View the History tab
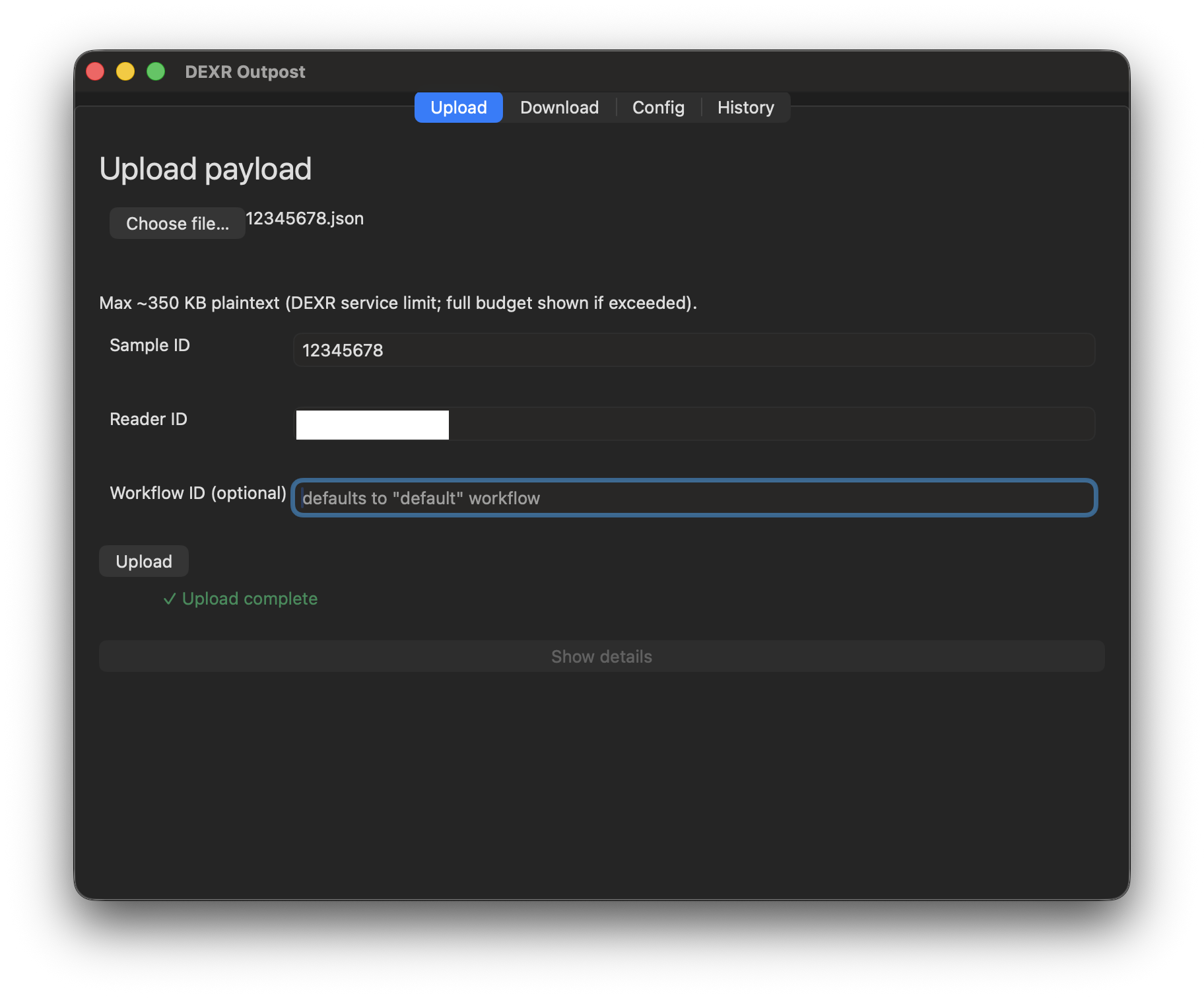This screenshot has height=998, width=1204. pyautogui.click(x=745, y=108)
